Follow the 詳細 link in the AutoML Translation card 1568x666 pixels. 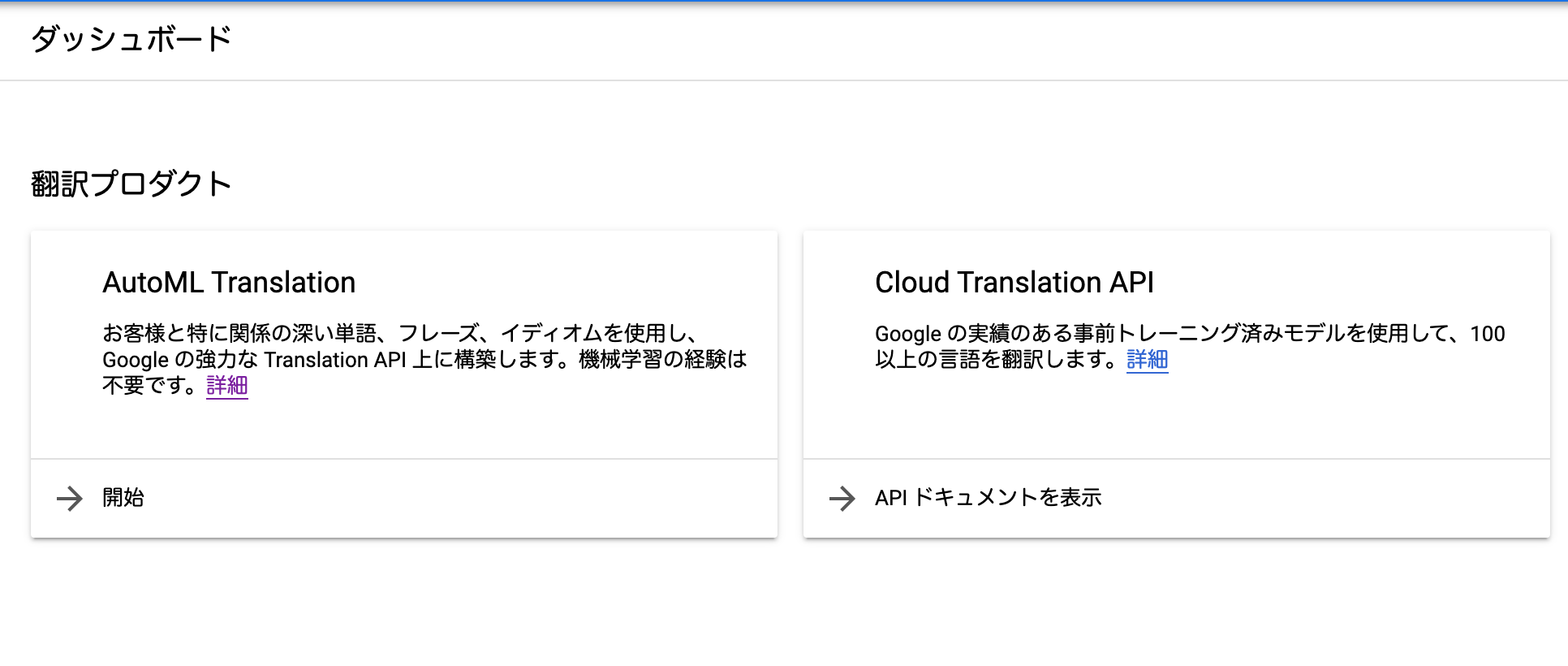pos(227,385)
